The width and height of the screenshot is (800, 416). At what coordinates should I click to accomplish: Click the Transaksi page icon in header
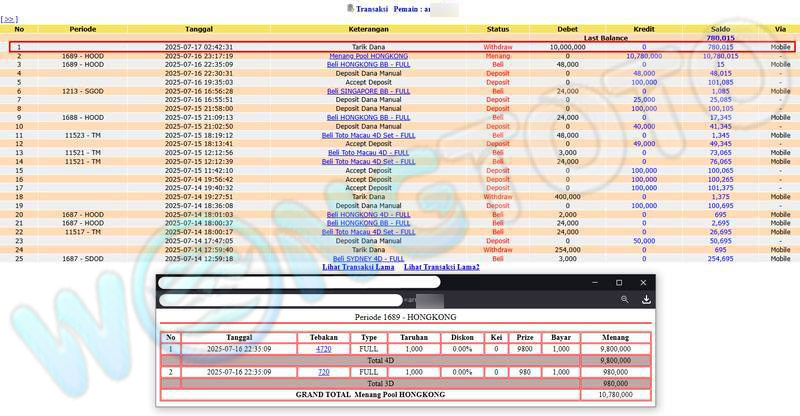point(350,8)
